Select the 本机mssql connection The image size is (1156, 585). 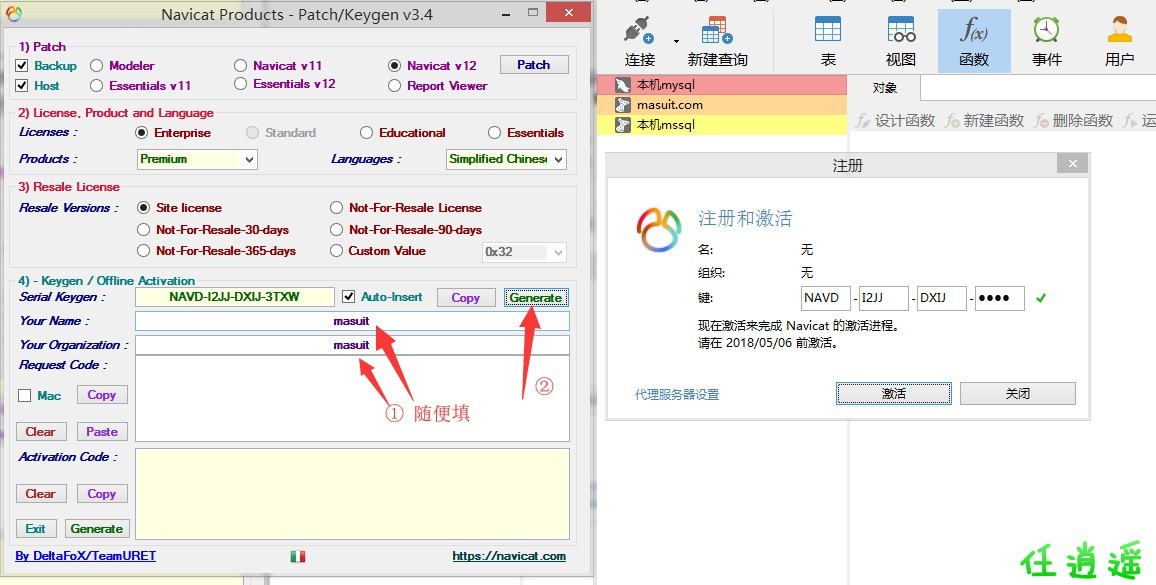click(x=722, y=125)
